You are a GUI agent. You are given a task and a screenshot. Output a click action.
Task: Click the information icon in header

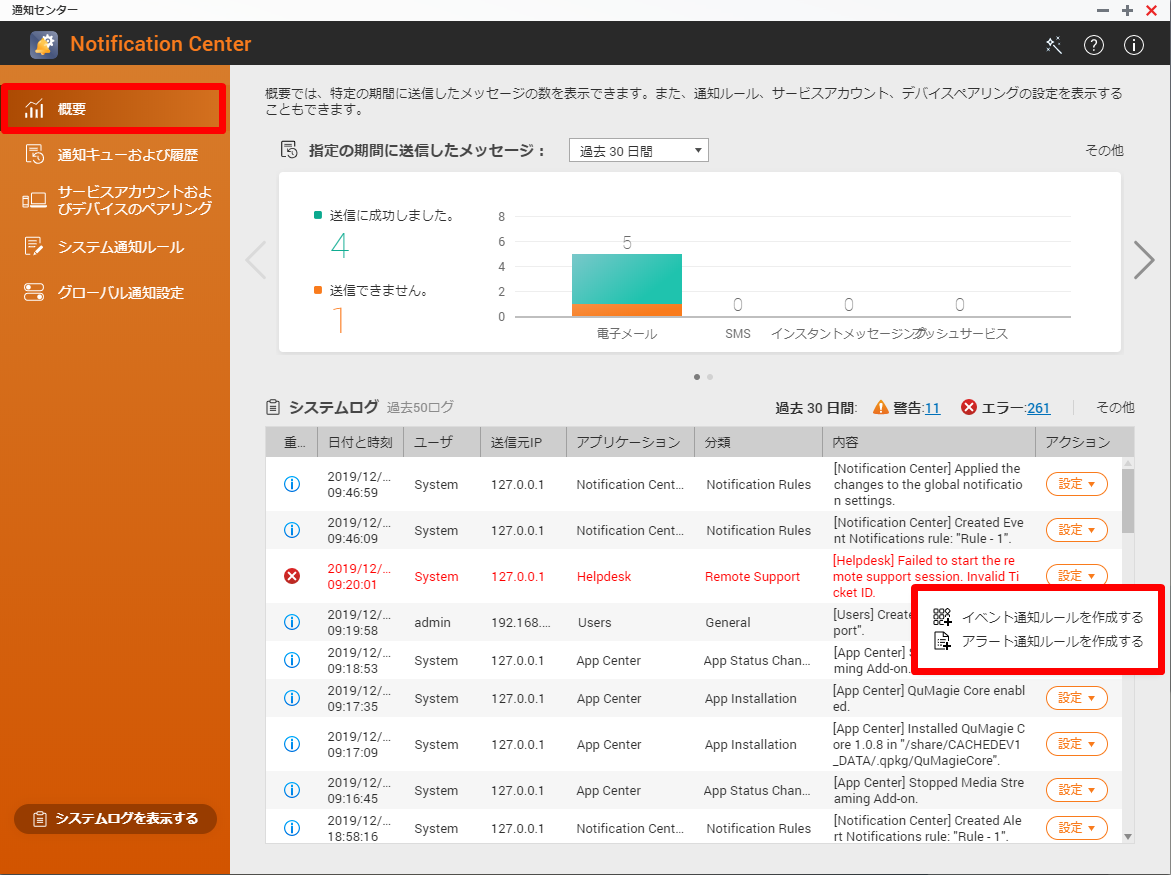(x=1133, y=45)
